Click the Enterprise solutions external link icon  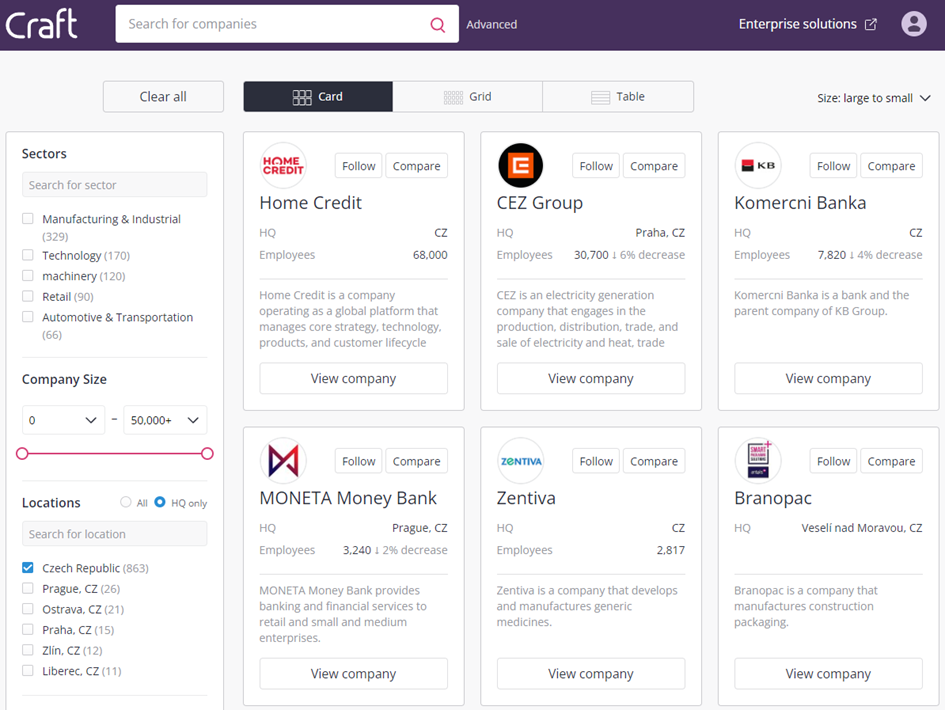tap(871, 24)
